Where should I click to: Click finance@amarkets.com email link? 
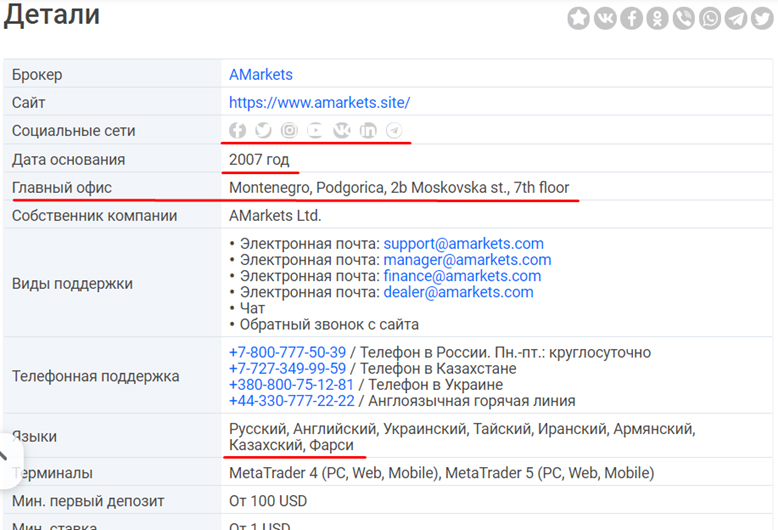click(x=462, y=276)
